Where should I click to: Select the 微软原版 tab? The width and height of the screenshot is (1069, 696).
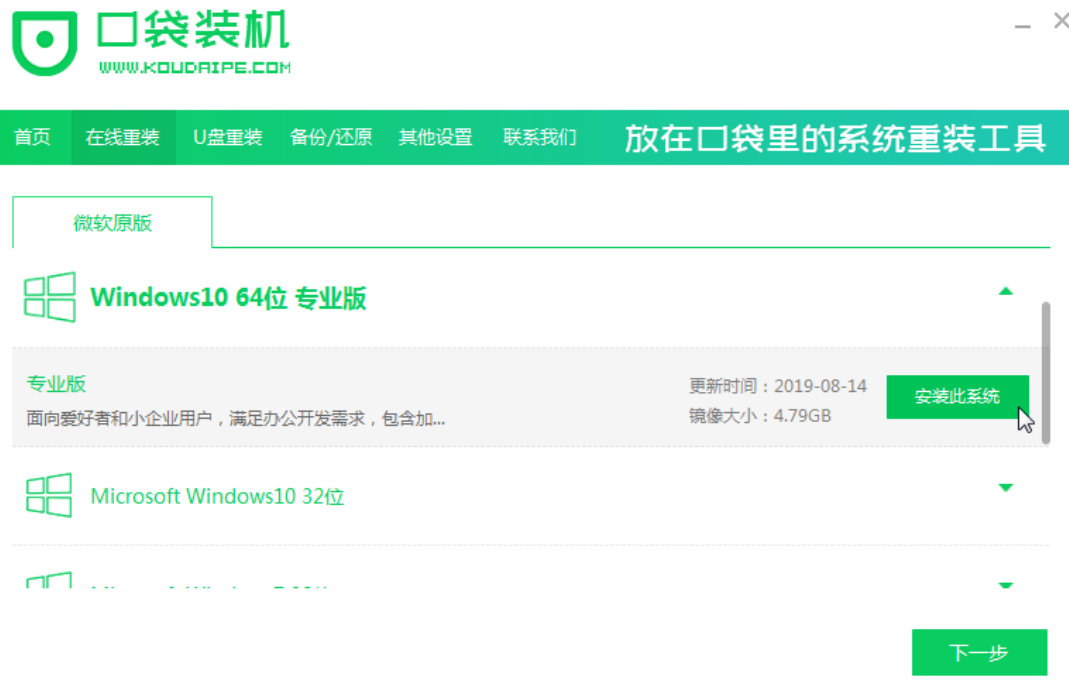112,223
